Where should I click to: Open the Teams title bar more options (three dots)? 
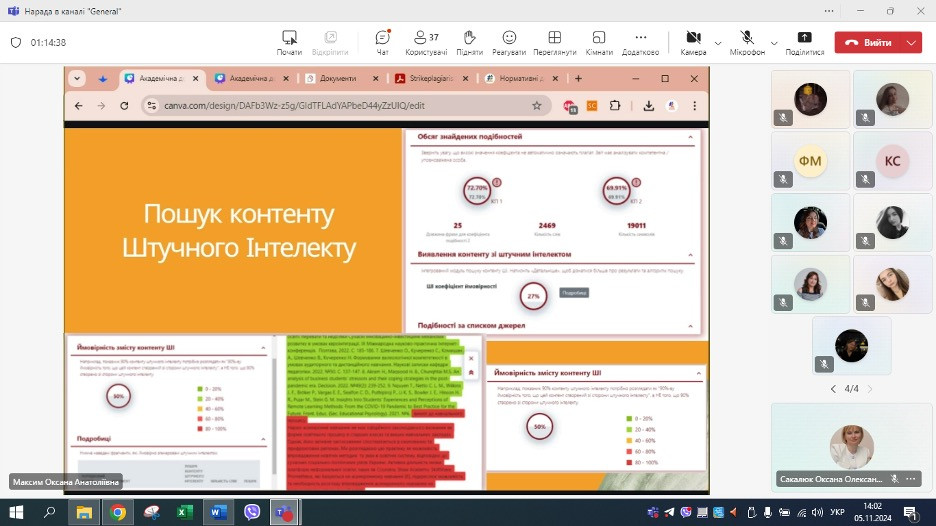[x=829, y=11]
